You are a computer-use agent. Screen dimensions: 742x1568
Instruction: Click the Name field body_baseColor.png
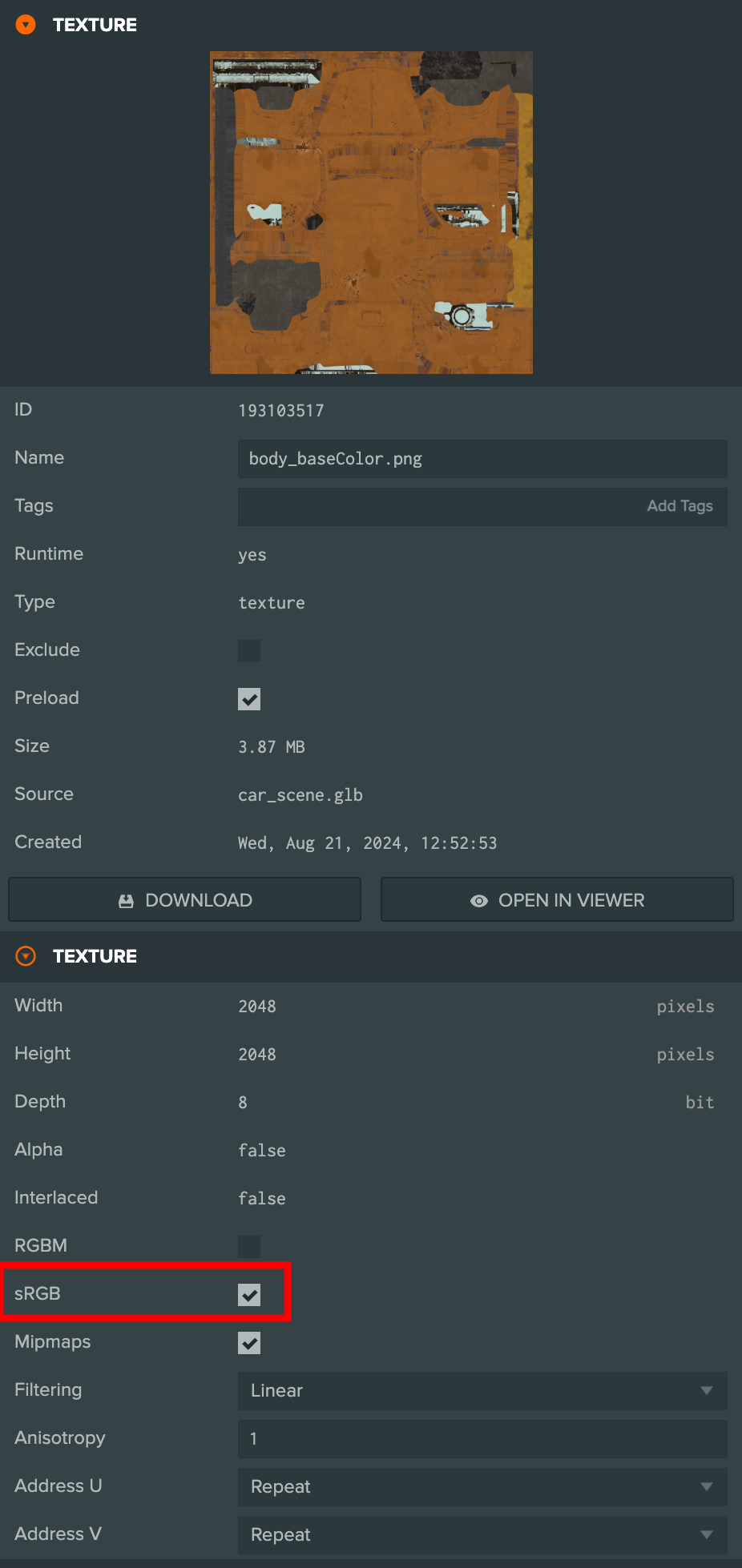(482, 459)
